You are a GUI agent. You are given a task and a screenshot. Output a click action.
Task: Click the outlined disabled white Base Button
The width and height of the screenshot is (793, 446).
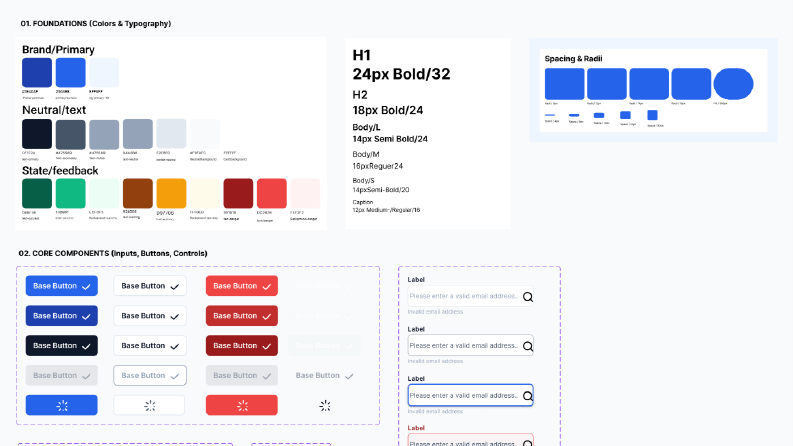(x=150, y=375)
